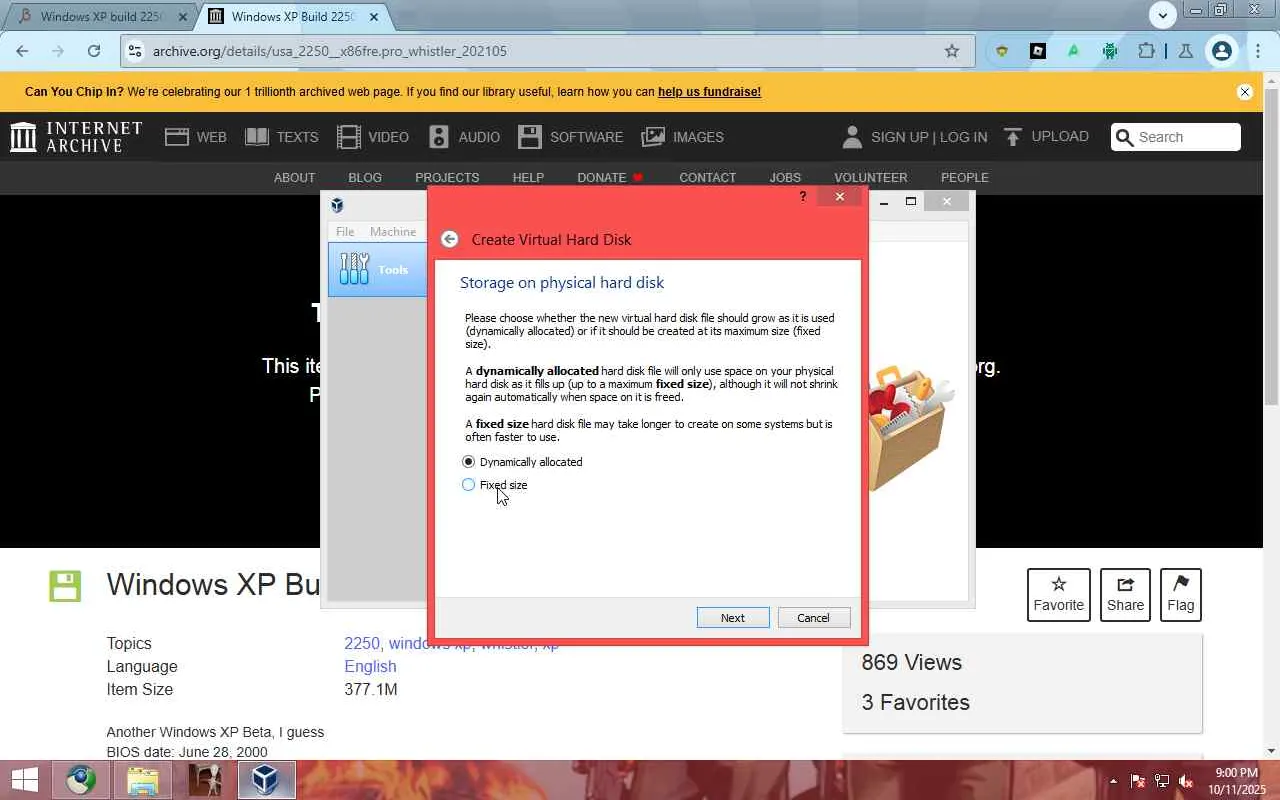Viewport: 1280px width, 800px height.
Task: Go back in Create Virtual Hard Disk wizard
Action: point(450,239)
